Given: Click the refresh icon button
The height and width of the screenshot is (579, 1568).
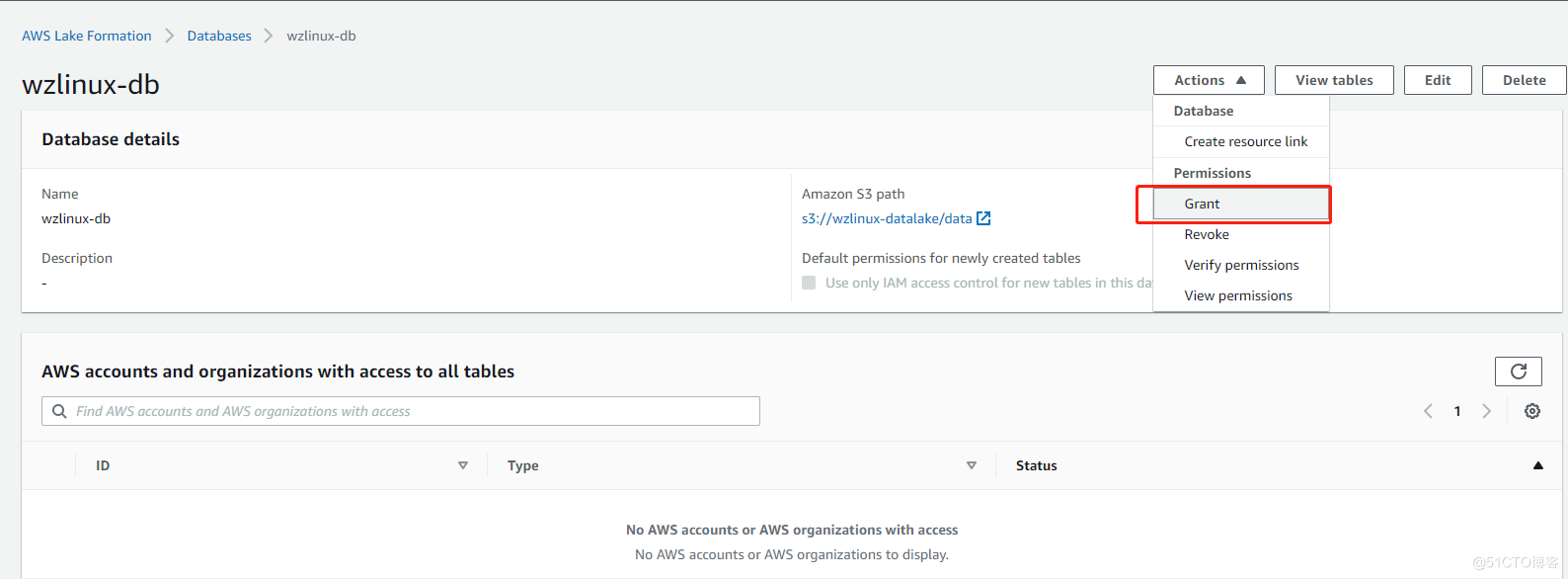Looking at the screenshot, I should [1519, 372].
